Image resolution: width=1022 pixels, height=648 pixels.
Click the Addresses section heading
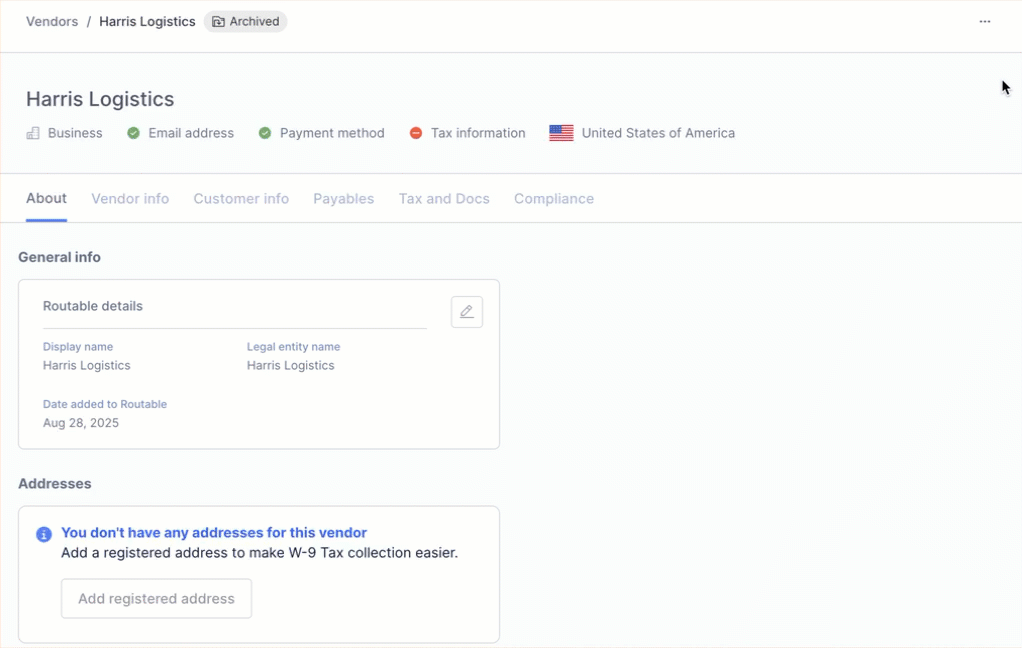[x=55, y=484]
